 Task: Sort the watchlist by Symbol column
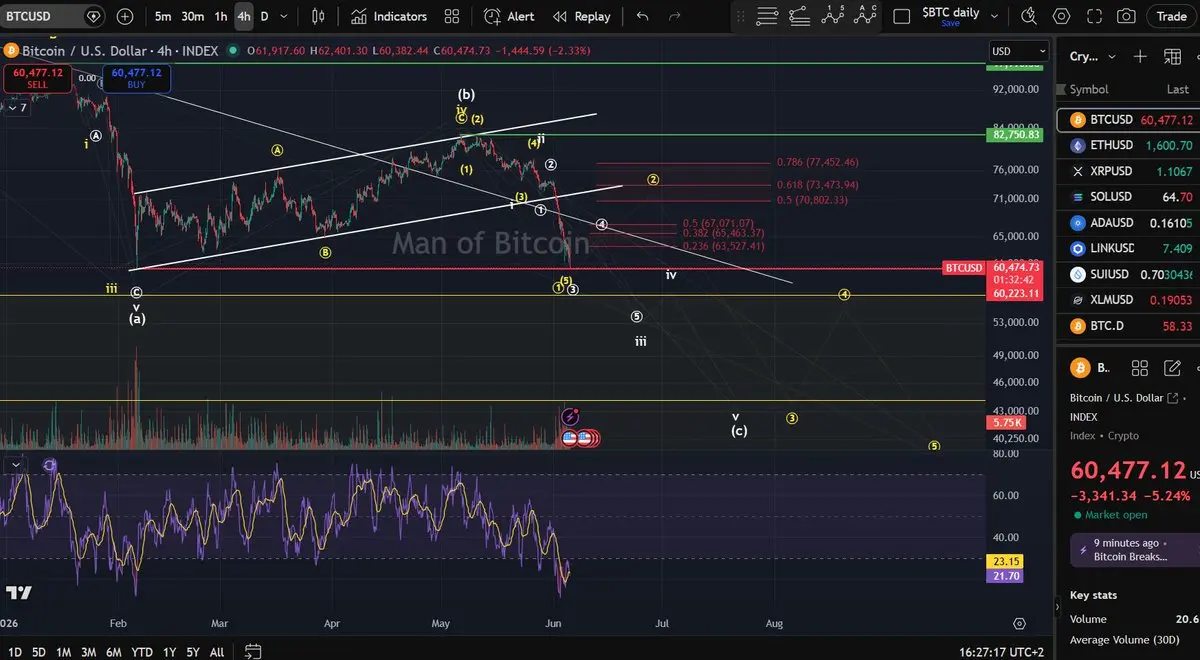click(1089, 89)
